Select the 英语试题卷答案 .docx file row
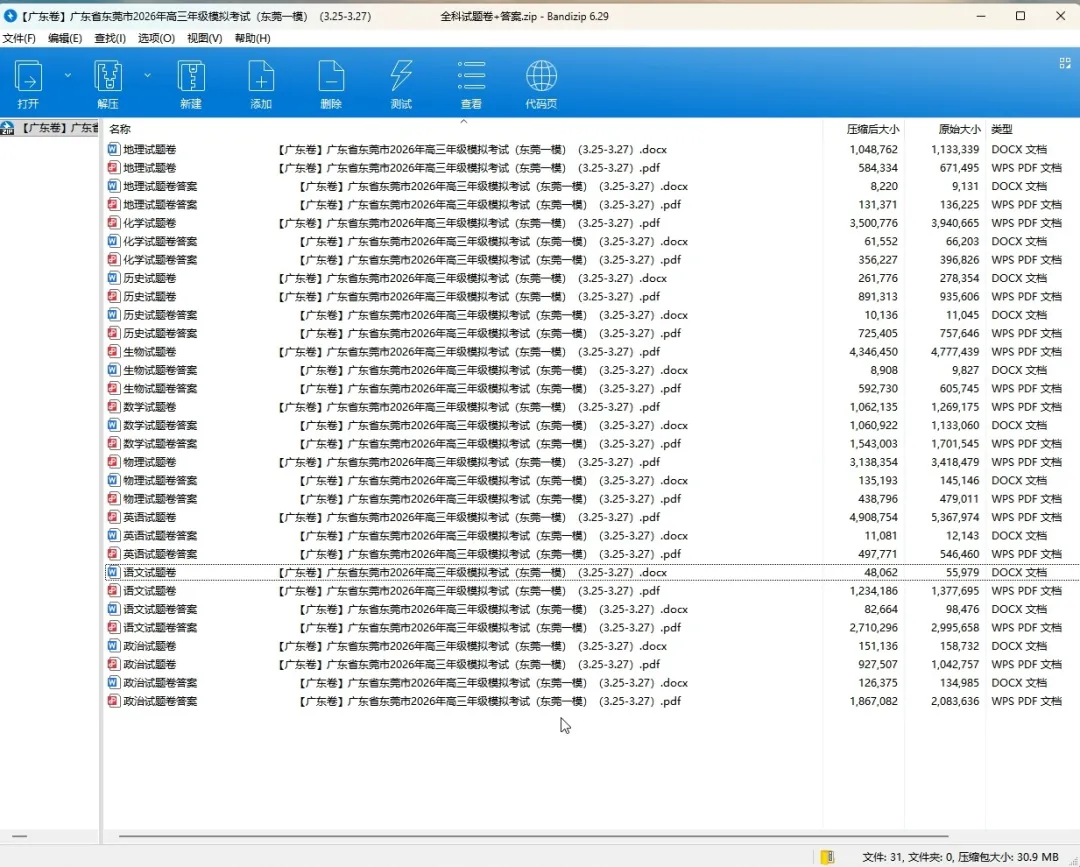Image resolution: width=1080 pixels, height=867 pixels. [x=592, y=535]
